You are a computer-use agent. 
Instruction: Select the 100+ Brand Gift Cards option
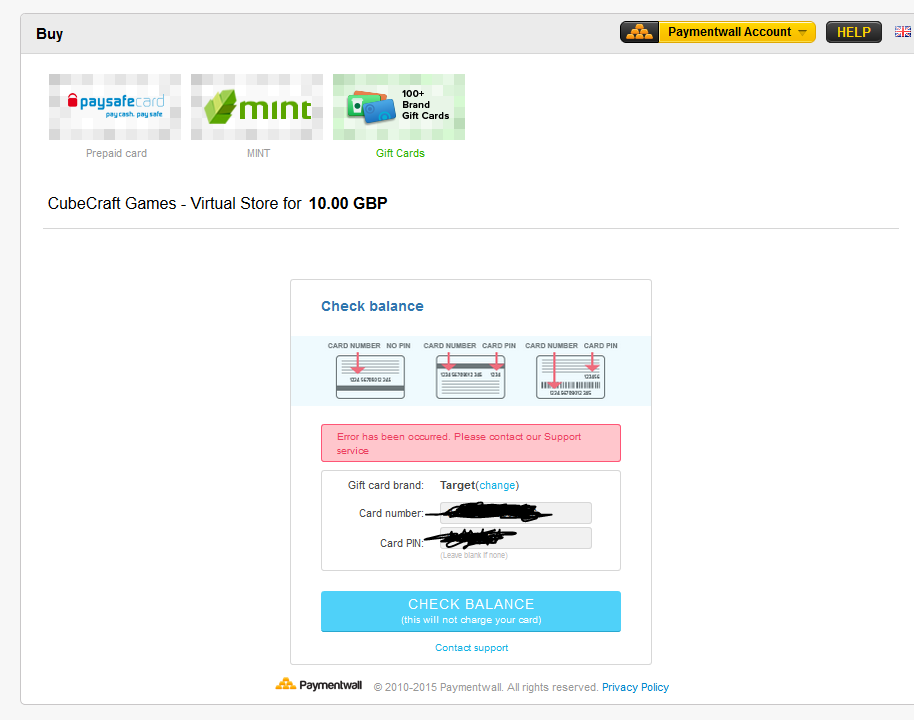tap(399, 107)
